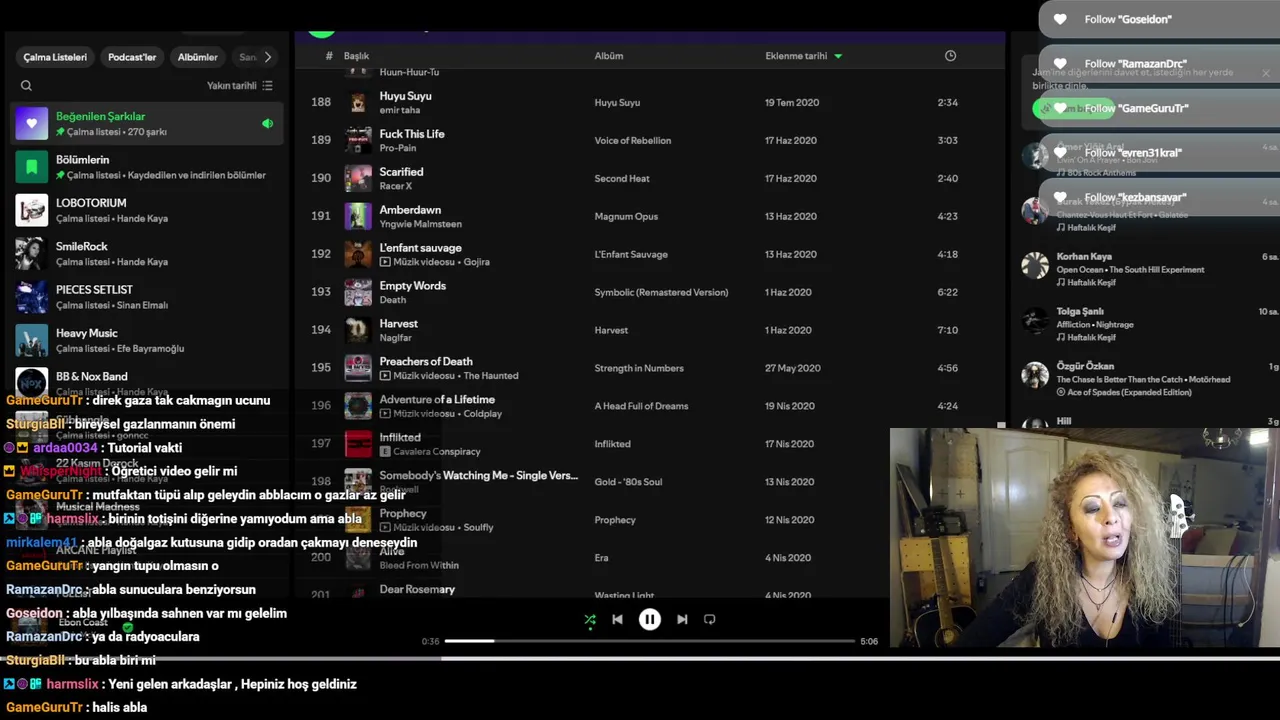Click Inflikted album art thumbnail
This screenshot has width=1280, height=720.
click(x=358, y=444)
